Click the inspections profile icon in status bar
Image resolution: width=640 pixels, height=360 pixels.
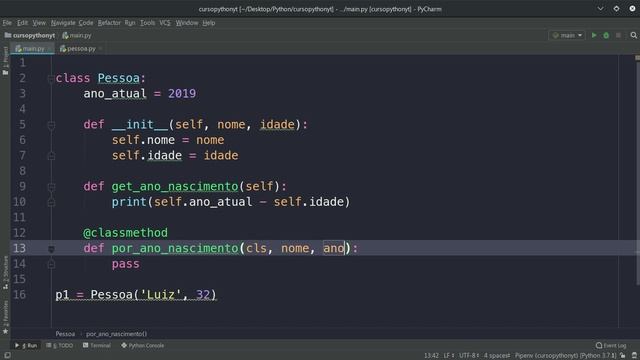pyautogui.click(x=634, y=356)
